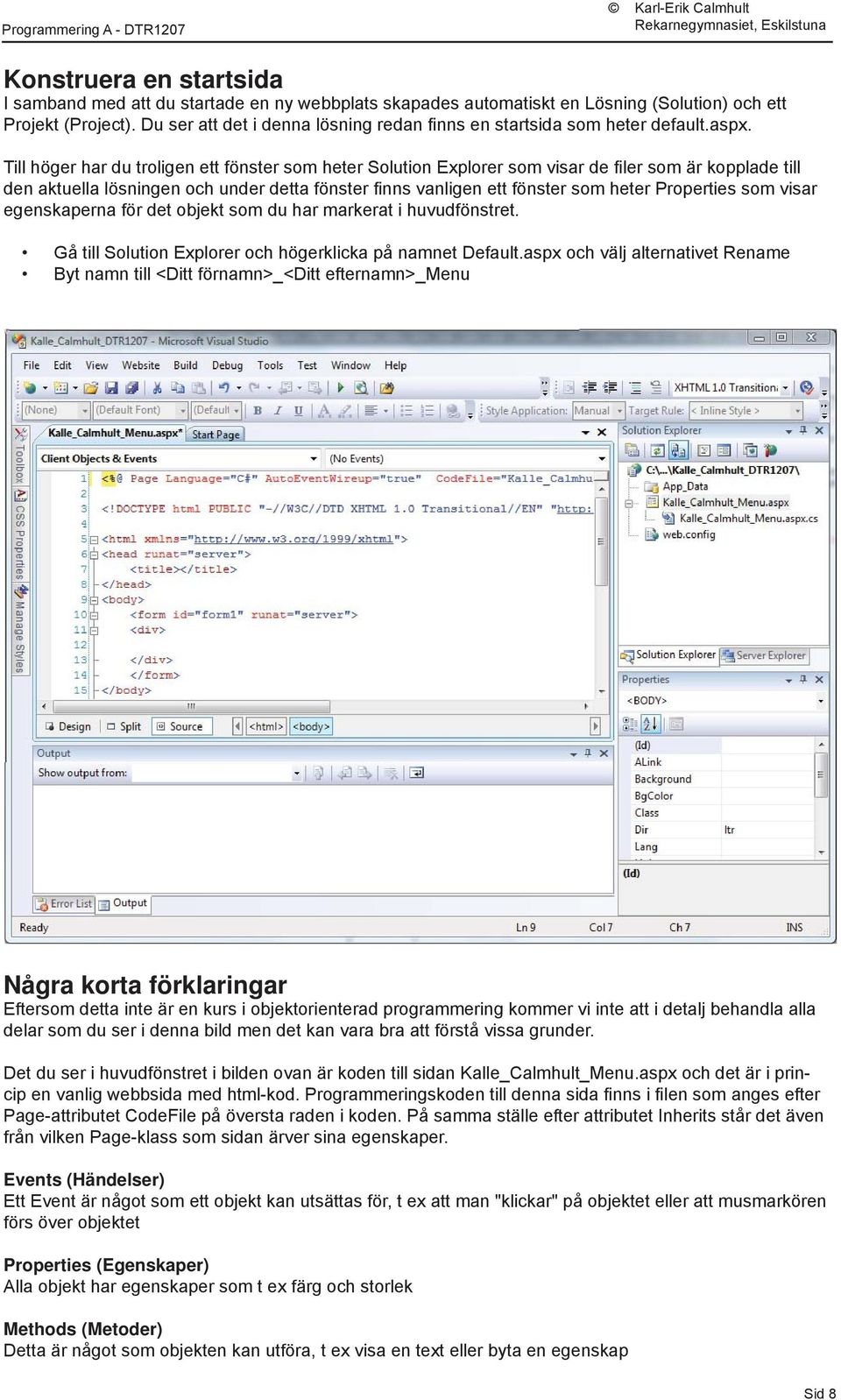Select the <html> tag navigator button
This screenshot has width=841, height=1400.
tap(266, 726)
